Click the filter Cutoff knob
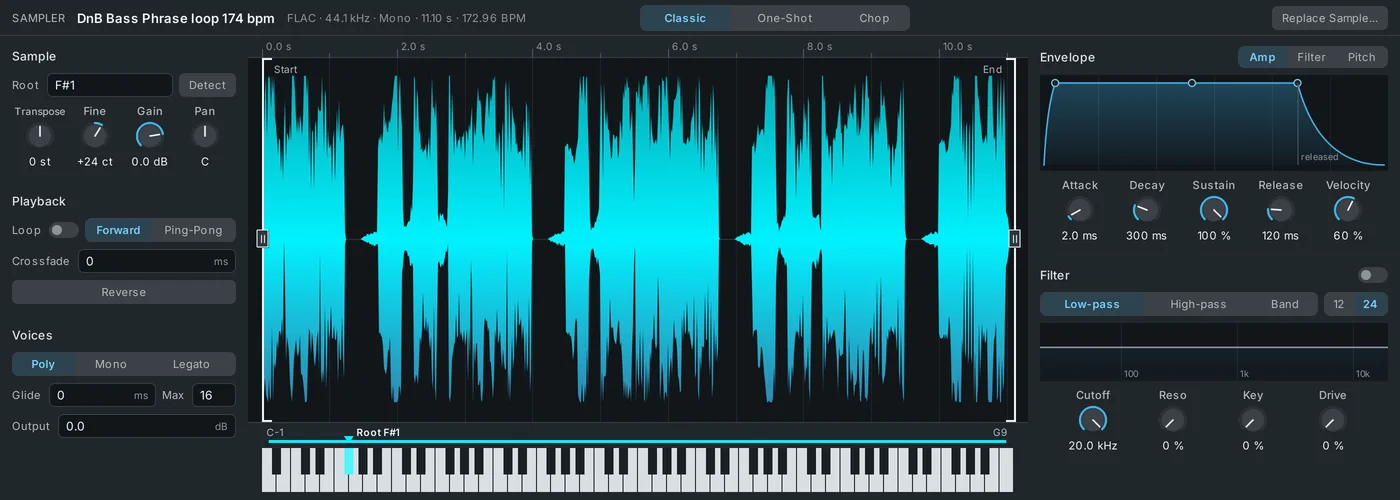The width and height of the screenshot is (1400, 500). coord(1093,420)
